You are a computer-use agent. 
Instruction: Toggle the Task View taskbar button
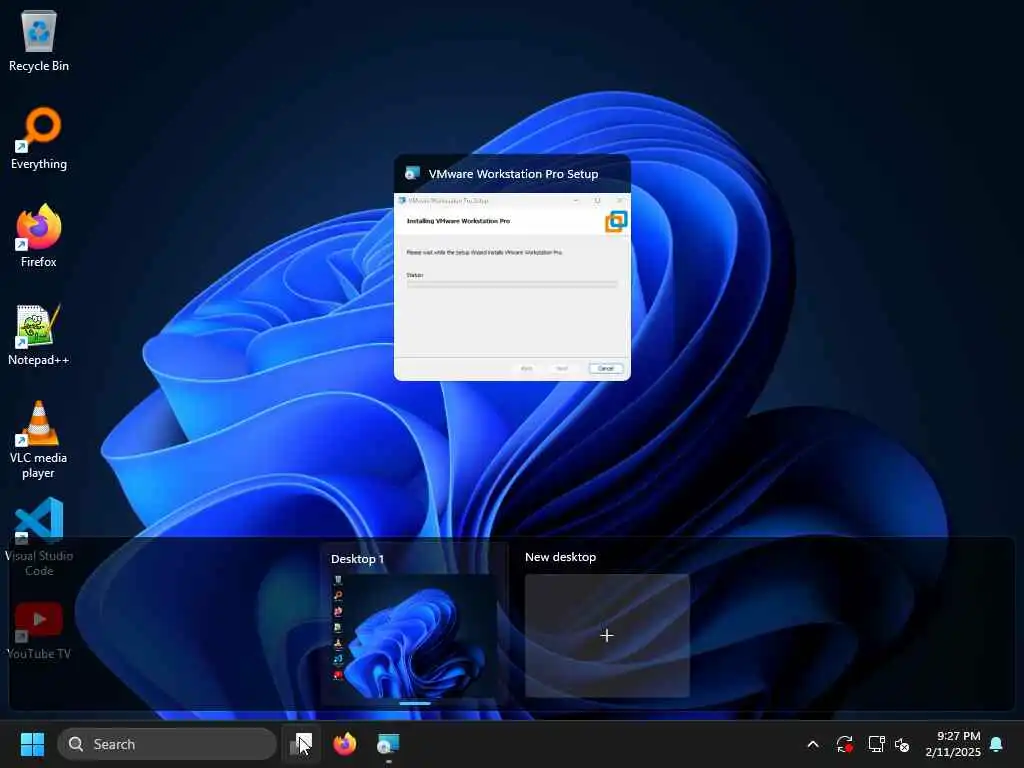(301, 744)
